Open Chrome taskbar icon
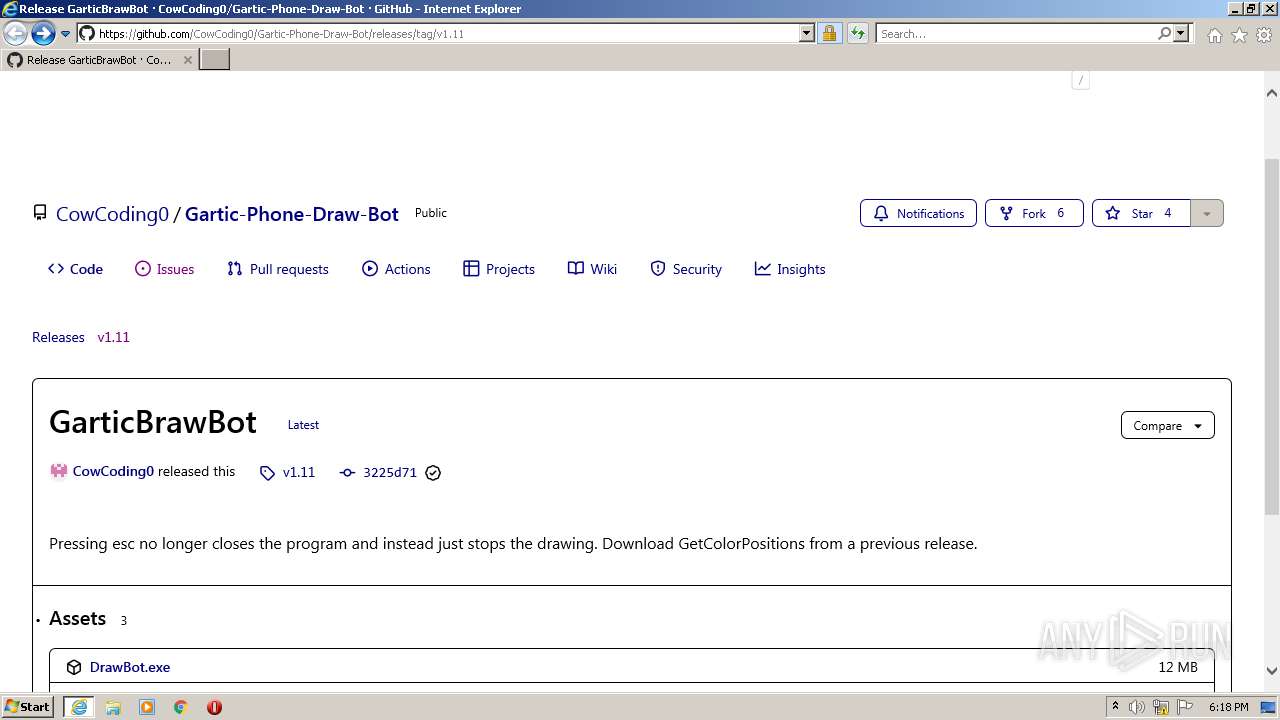 coord(181,707)
